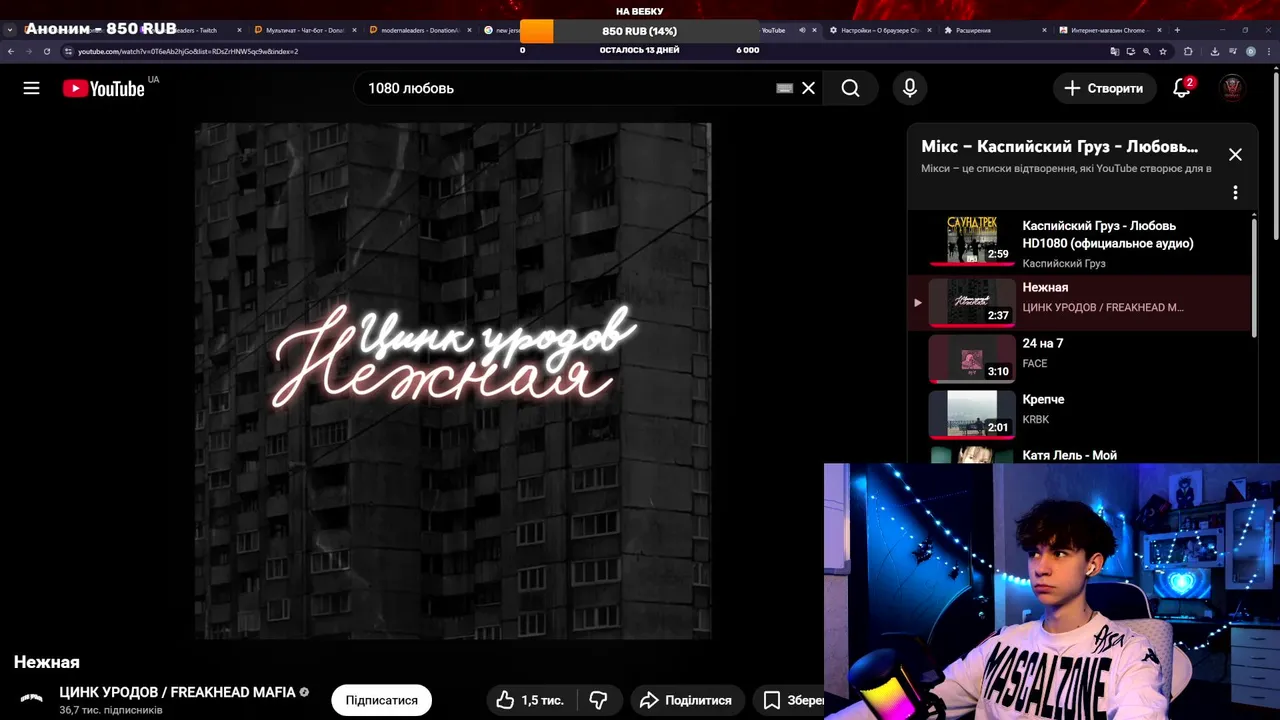The height and width of the screenshot is (720, 1280).
Task: Click the Нежная video player artwork
Action: [453, 381]
